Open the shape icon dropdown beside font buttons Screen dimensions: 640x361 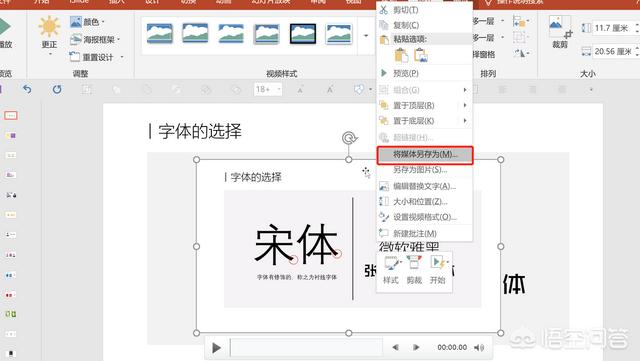coord(362,89)
